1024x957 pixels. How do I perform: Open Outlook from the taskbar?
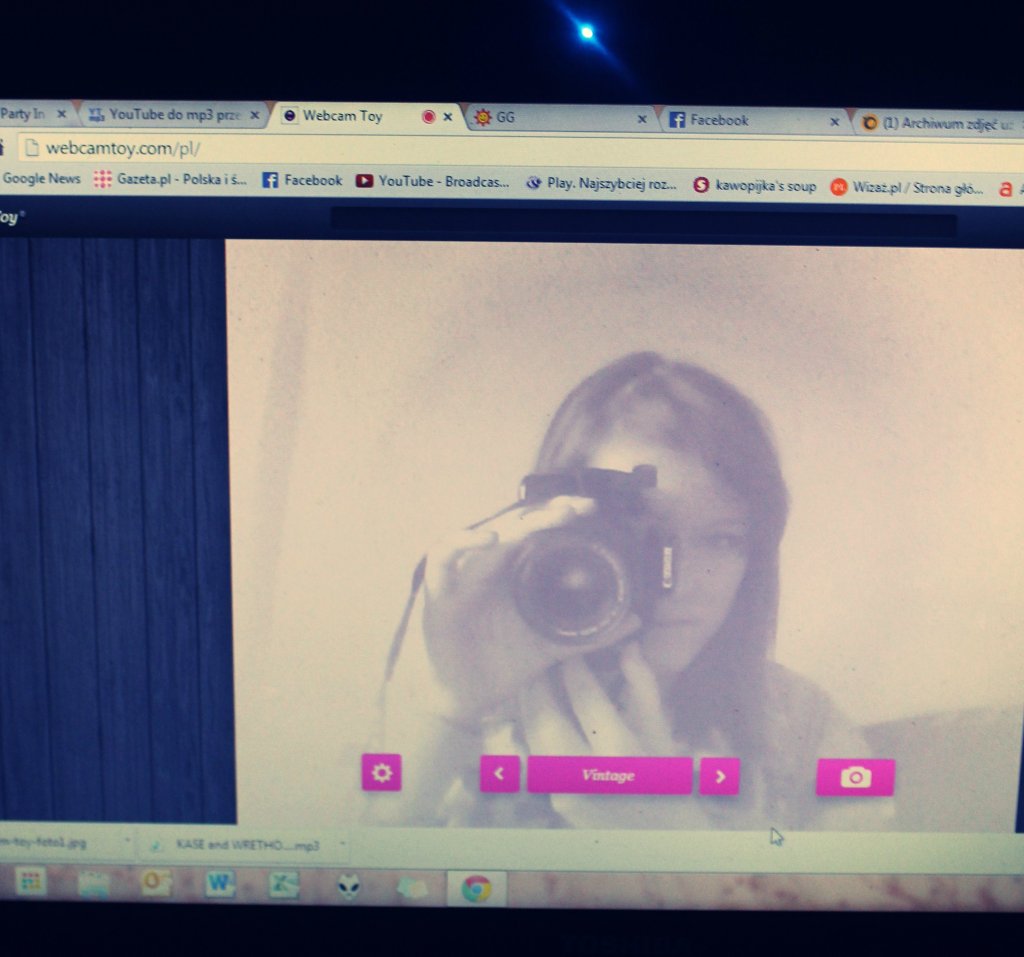[155, 883]
